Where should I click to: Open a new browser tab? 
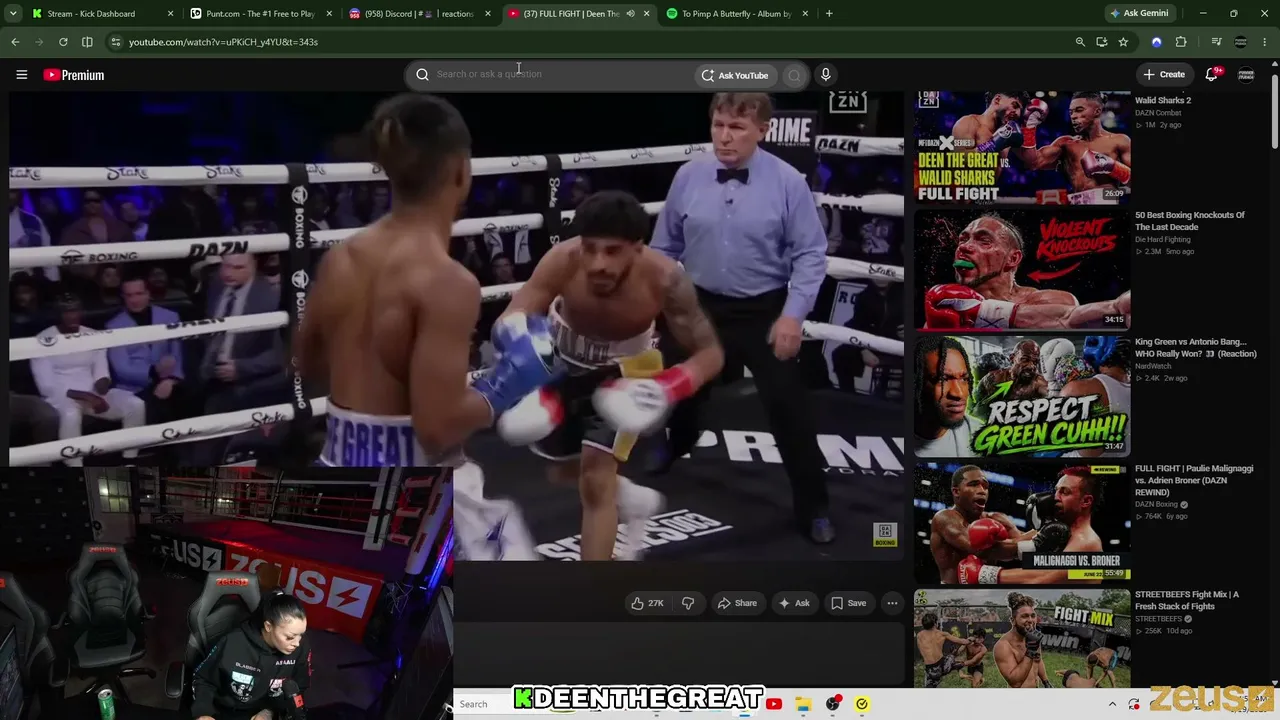829,14
